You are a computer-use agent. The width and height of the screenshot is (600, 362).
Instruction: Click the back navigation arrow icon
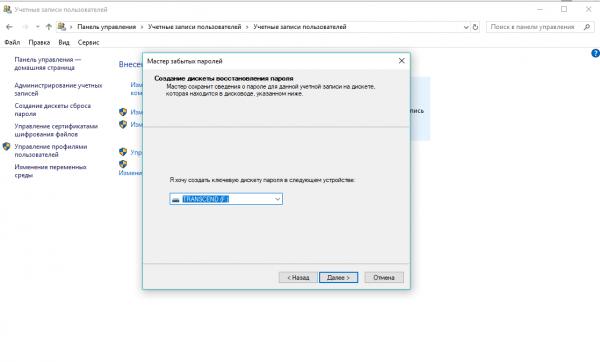point(9,27)
